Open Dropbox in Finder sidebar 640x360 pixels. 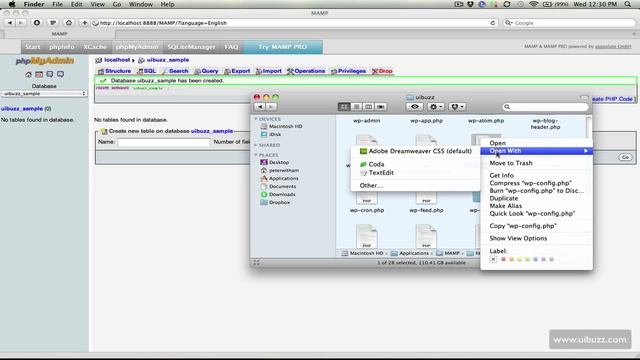(276, 202)
